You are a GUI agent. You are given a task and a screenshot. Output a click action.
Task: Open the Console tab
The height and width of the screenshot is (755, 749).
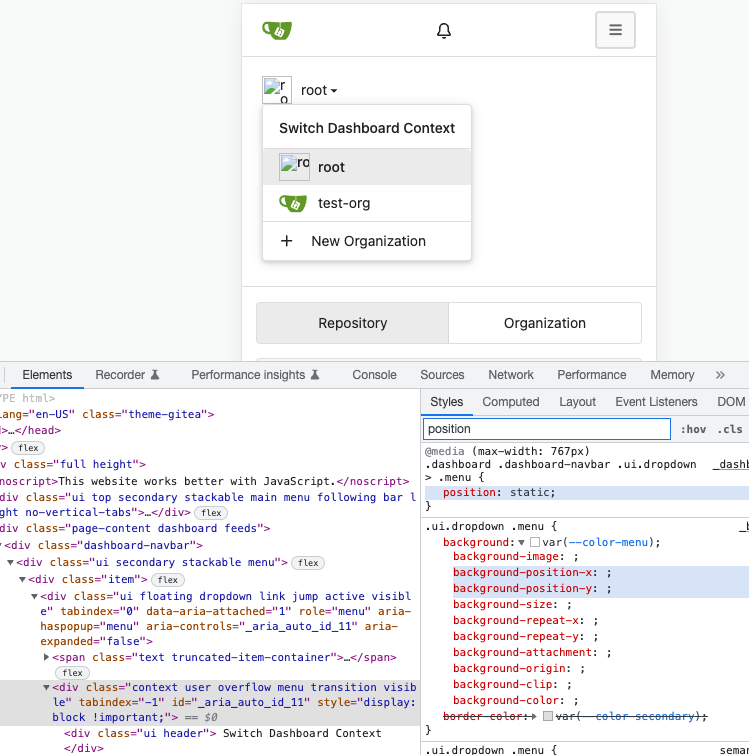[x=374, y=375]
